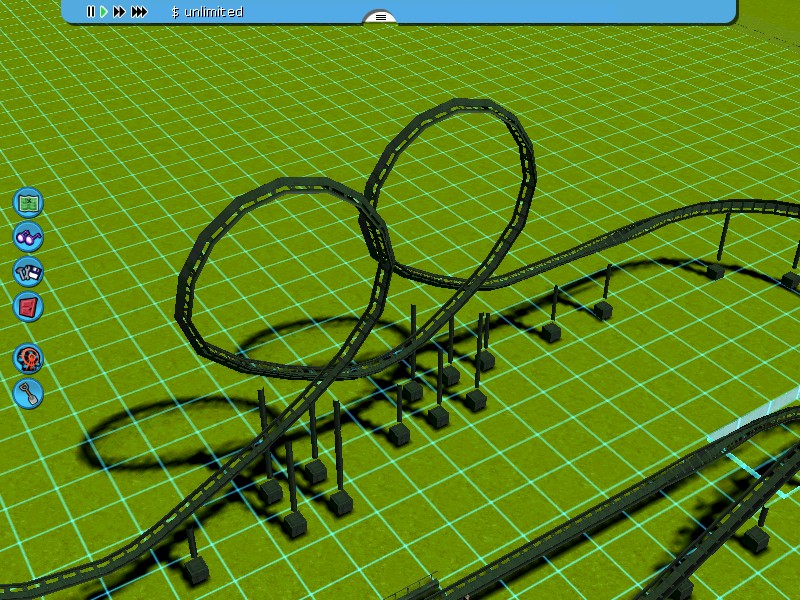Click the red exit door icon
Image resolution: width=800 pixels, height=600 pixels.
[28, 306]
